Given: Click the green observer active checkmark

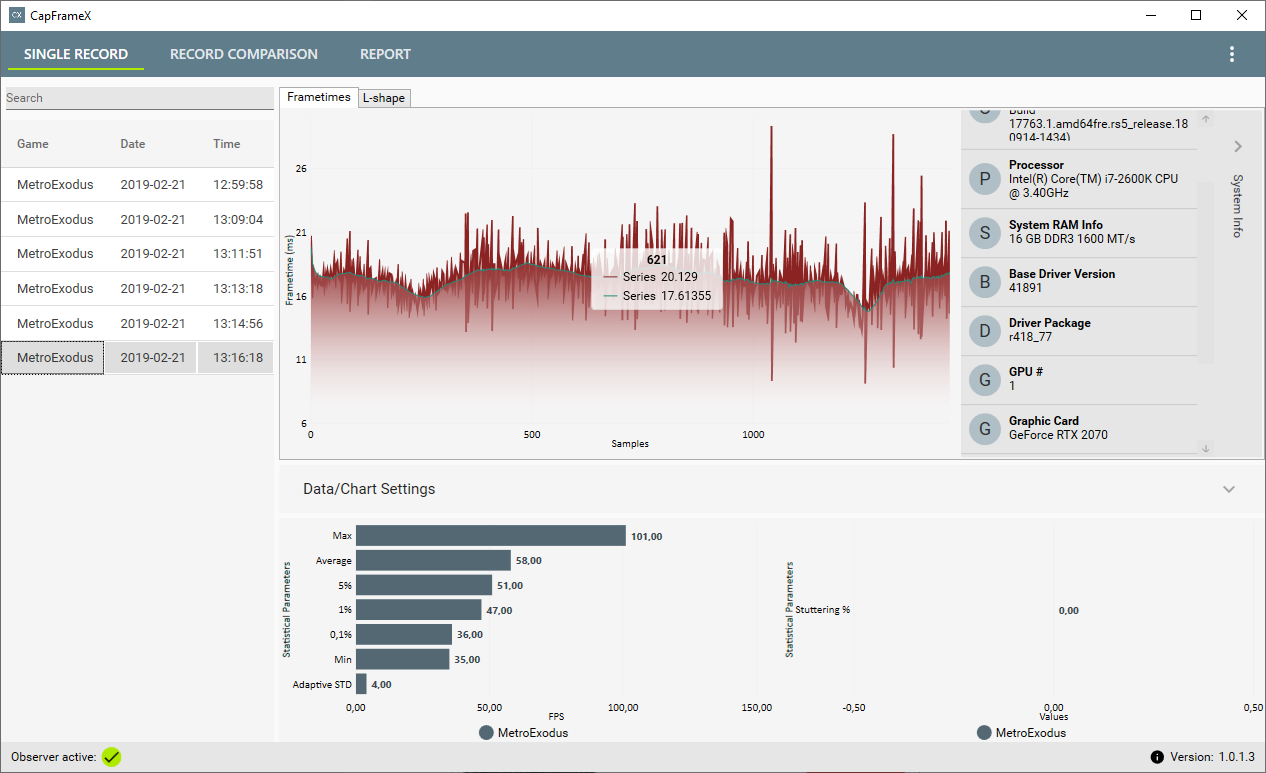Looking at the screenshot, I should coord(111,757).
